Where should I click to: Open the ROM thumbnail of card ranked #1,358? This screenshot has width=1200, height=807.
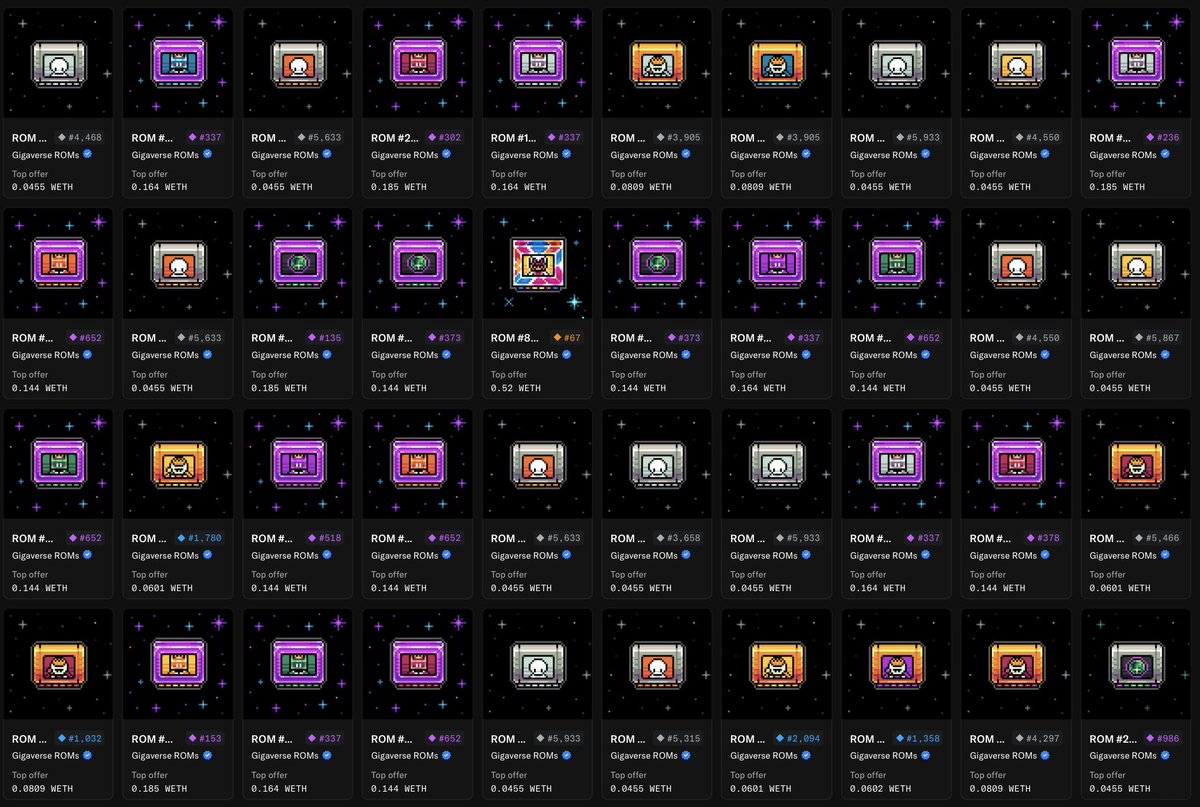click(x=896, y=664)
